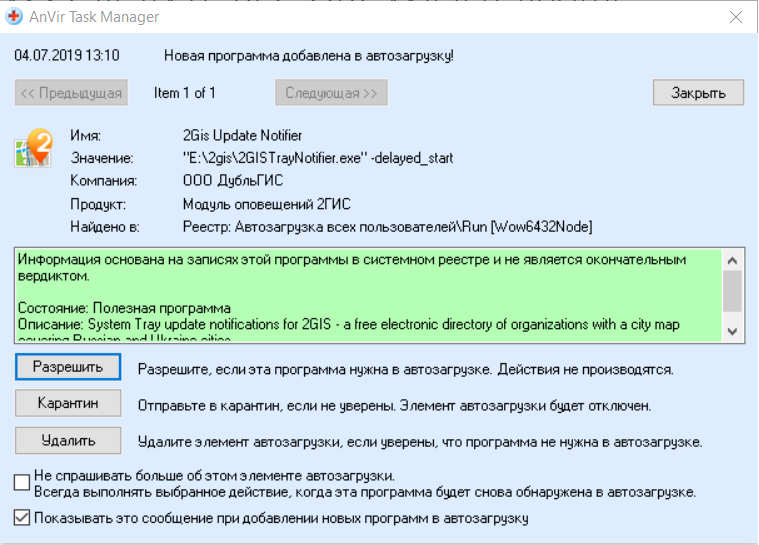
Task: Click 'Новая программа добавлена в автозагрузку!' heading
Action: click(x=308, y=55)
